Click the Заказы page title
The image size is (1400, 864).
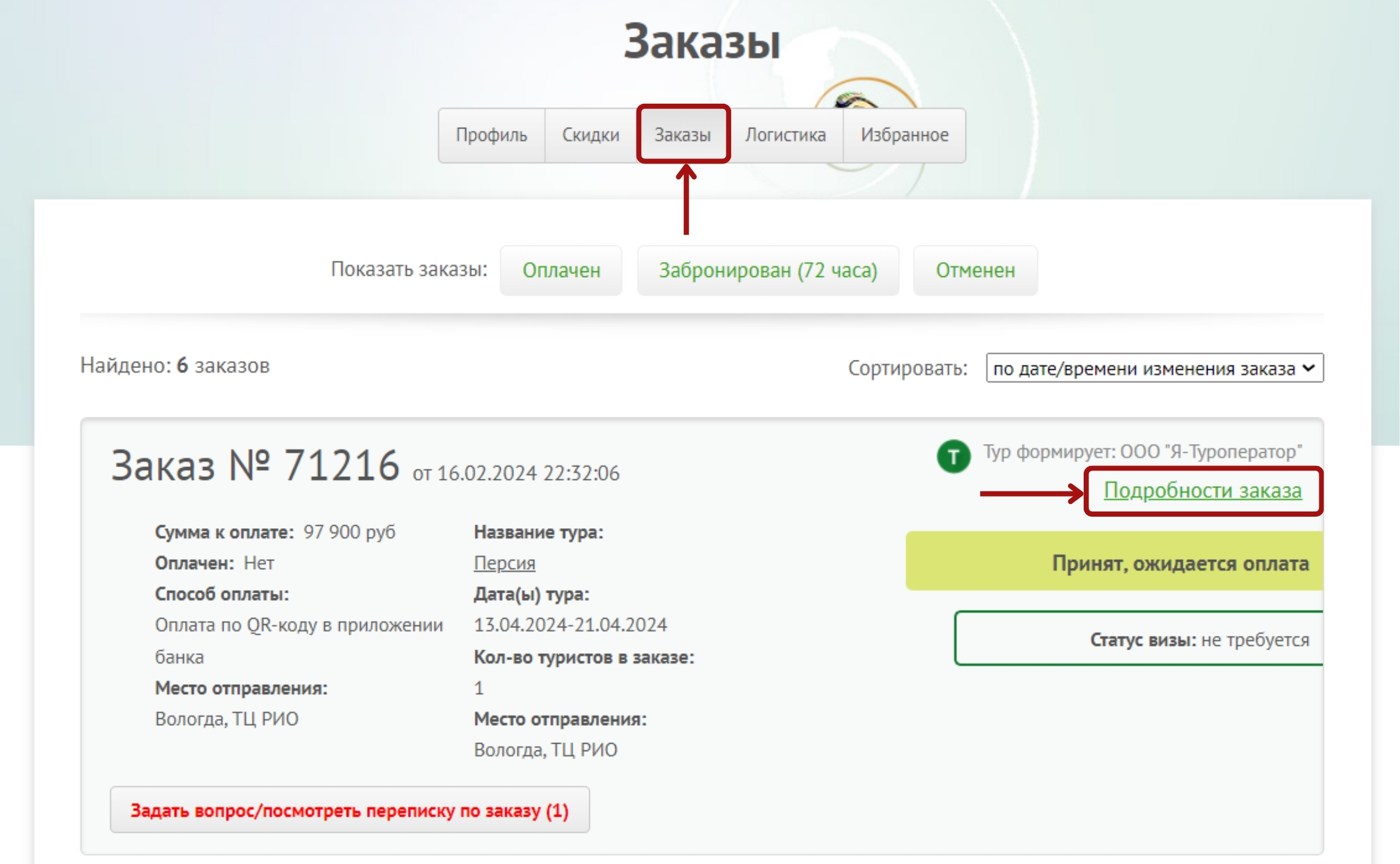tap(701, 42)
